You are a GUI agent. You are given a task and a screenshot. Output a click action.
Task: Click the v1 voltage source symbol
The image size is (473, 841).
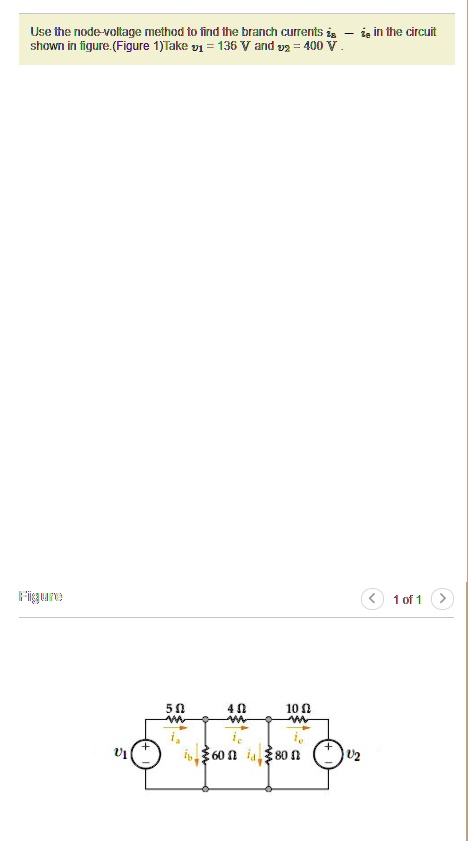[145, 755]
